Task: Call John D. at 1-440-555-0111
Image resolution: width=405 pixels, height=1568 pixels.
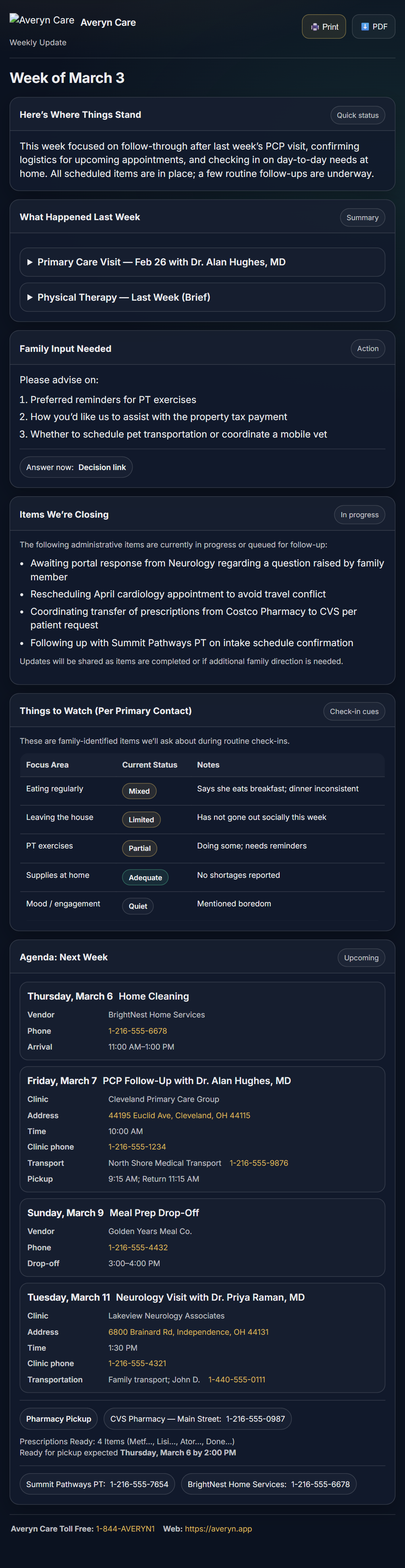Action: [x=237, y=1380]
